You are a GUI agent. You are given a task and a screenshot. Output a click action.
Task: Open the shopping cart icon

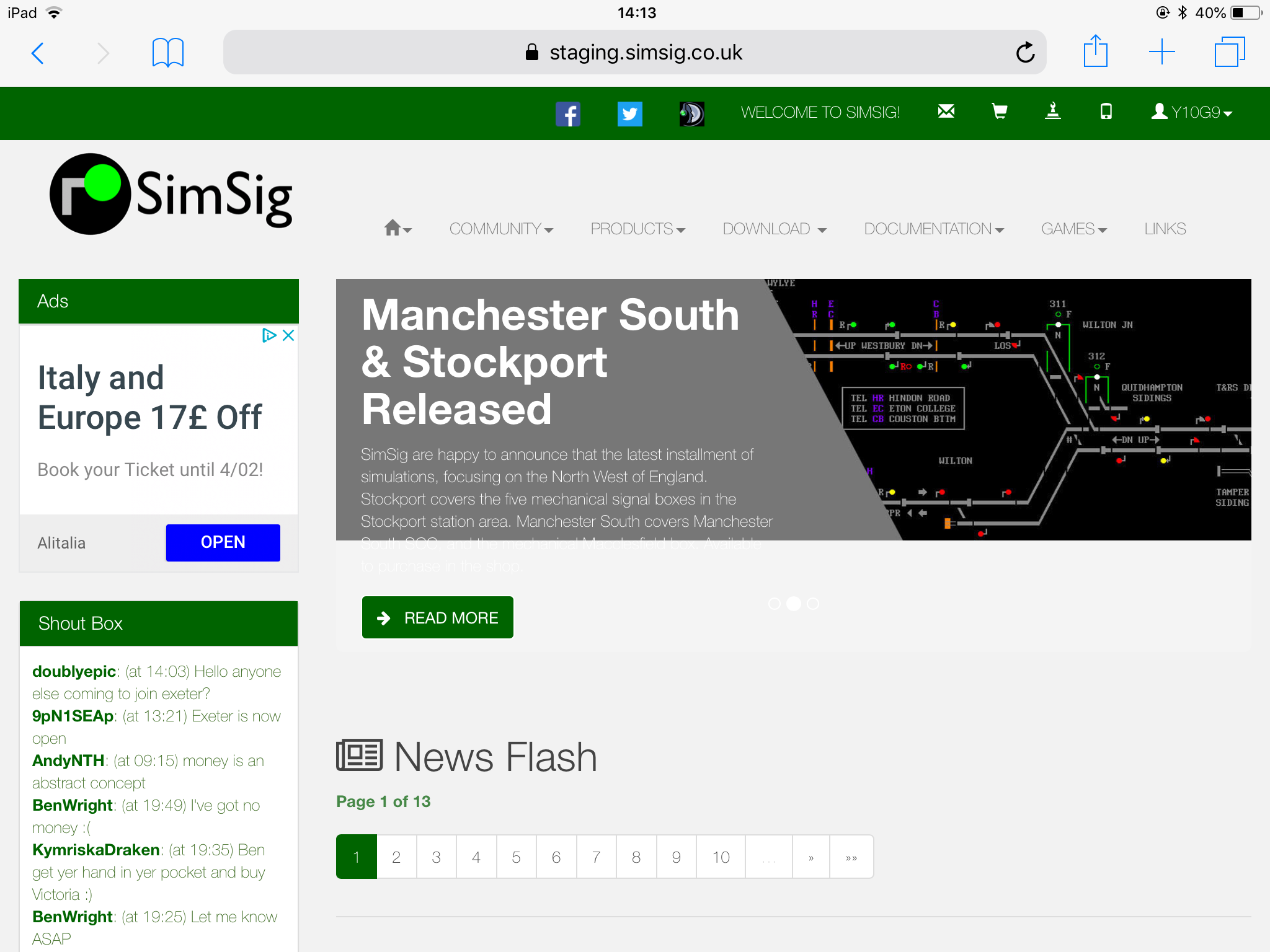point(999,112)
